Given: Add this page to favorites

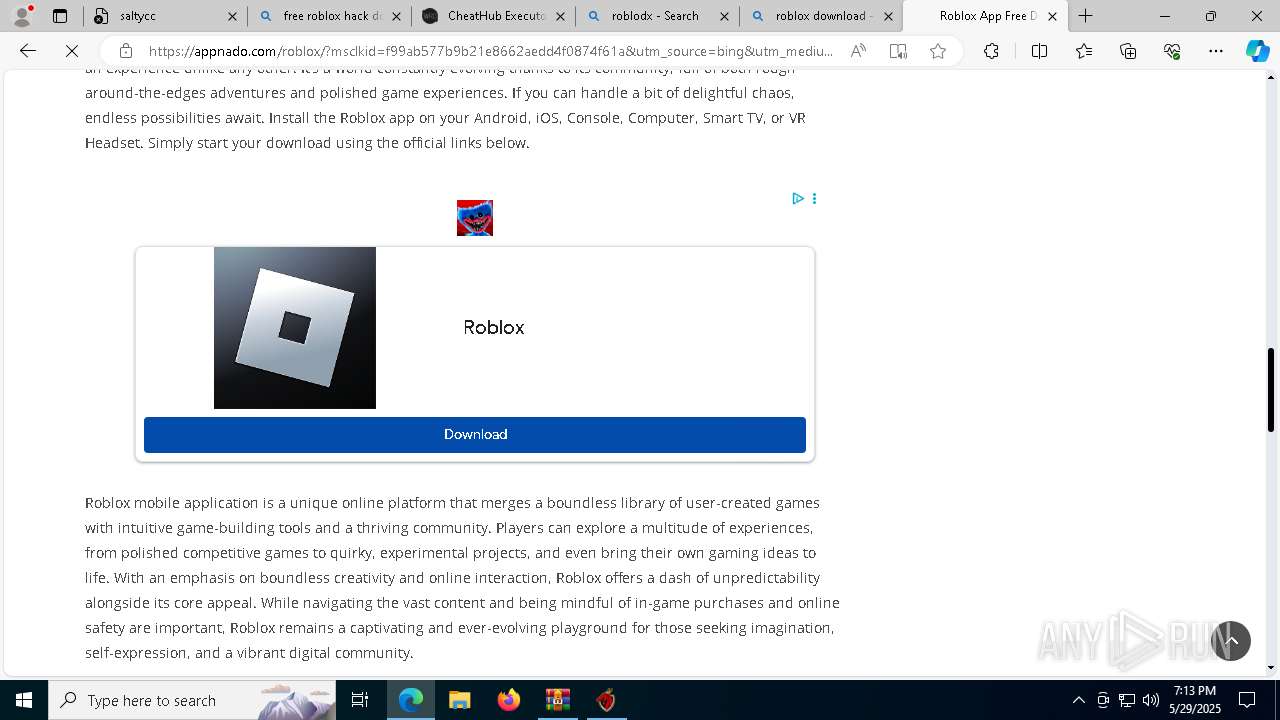Looking at the screenshot, I should [937, 51].
